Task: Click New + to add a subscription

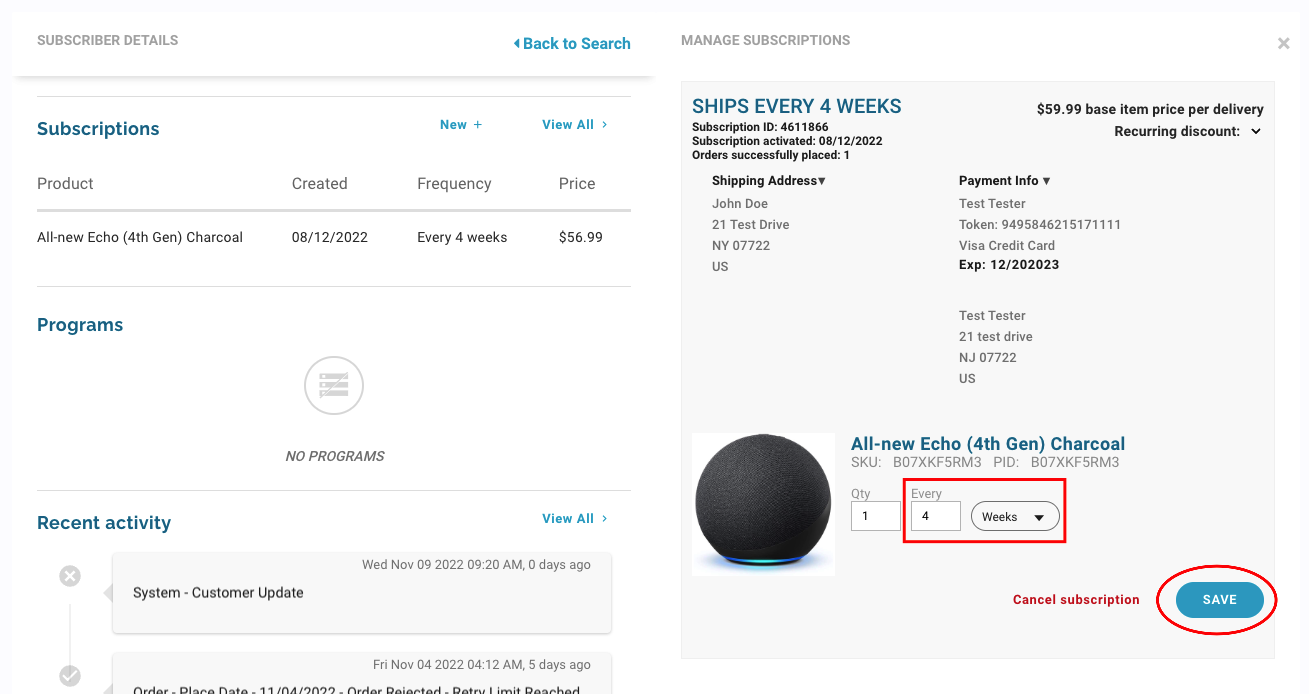Action: [461, 124]
